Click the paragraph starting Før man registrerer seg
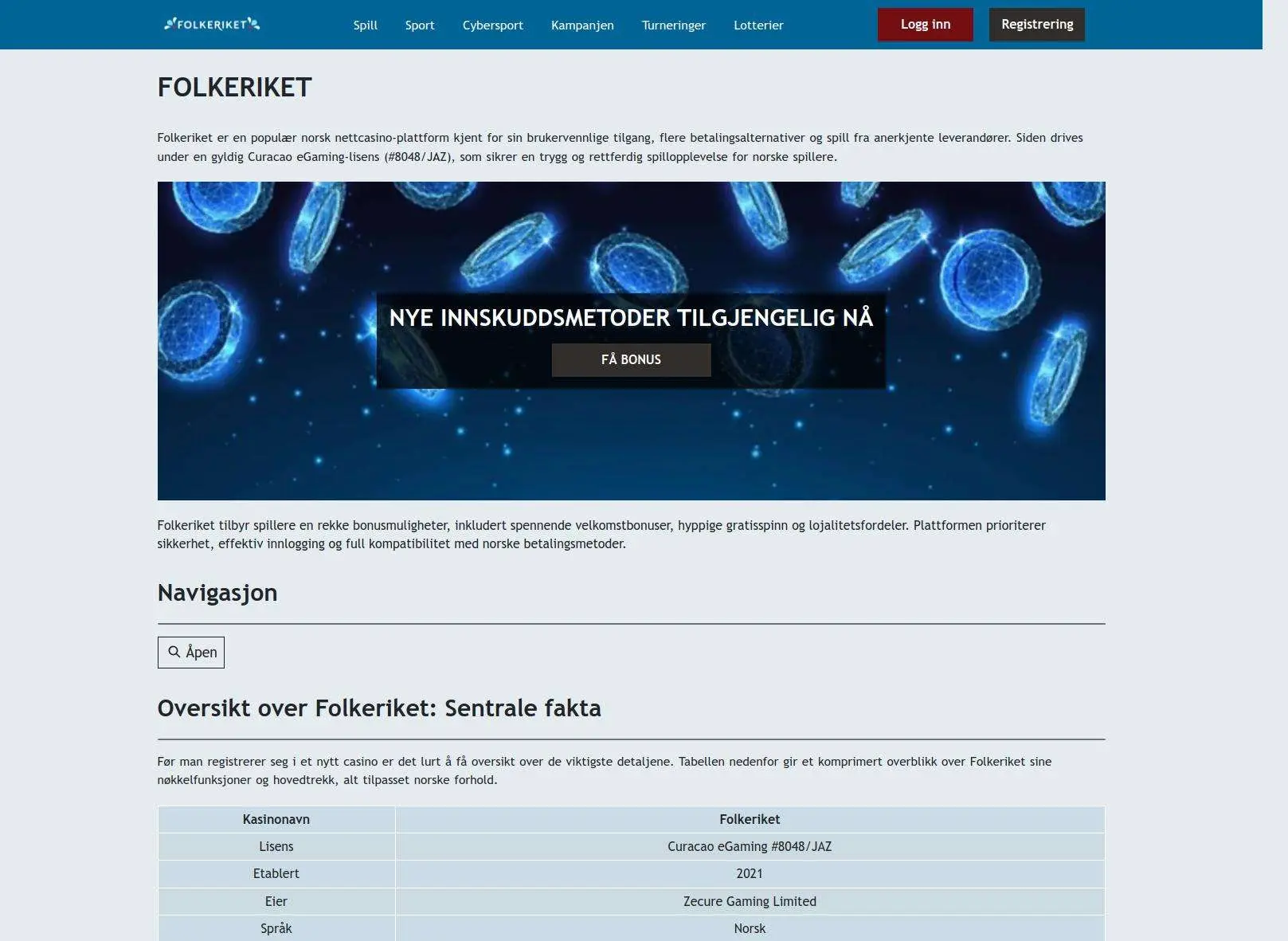Viewport: 1288px width, 941px height. coord(604,770)
